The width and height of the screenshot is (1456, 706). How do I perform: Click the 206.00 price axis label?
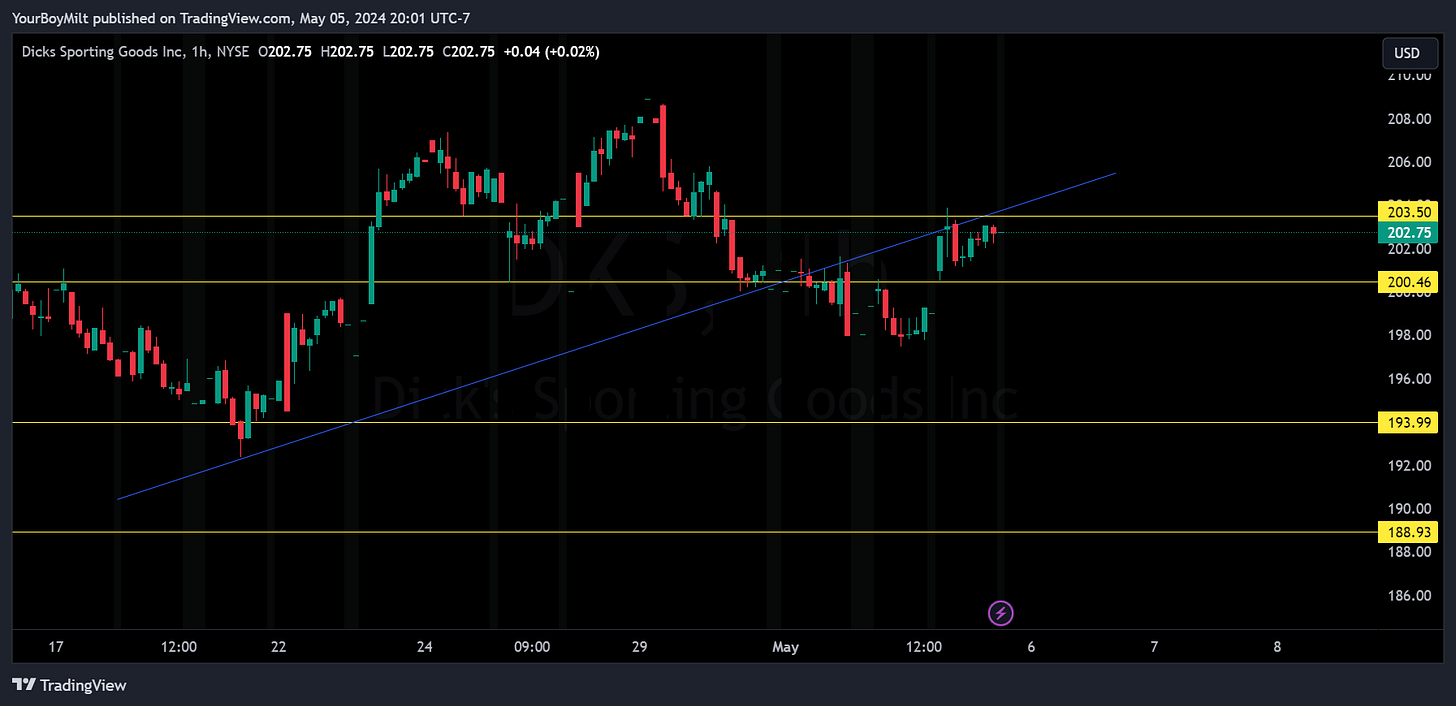click(1409, 162)
